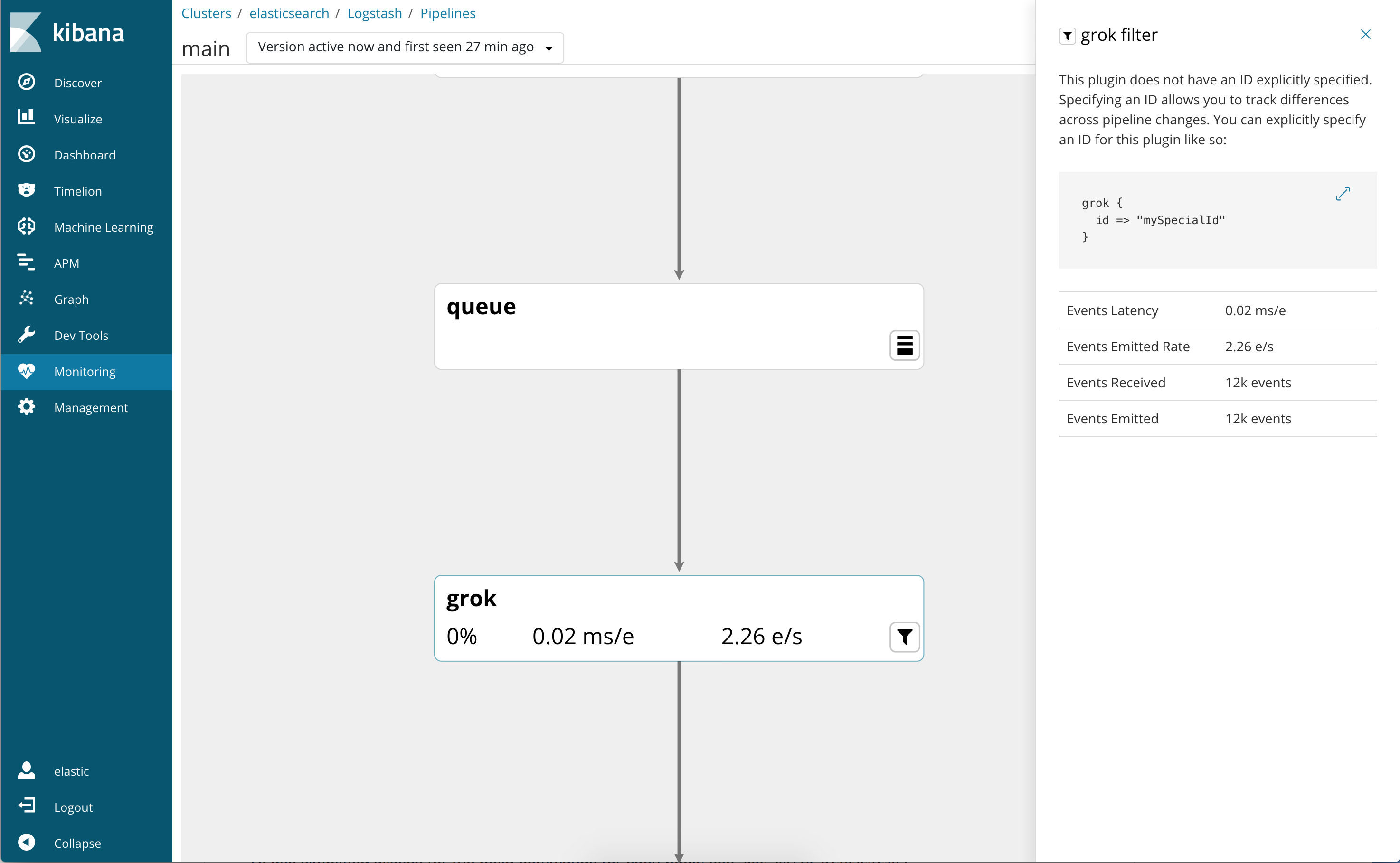
Task: Log out using Logout button
Action: point(73,807)
